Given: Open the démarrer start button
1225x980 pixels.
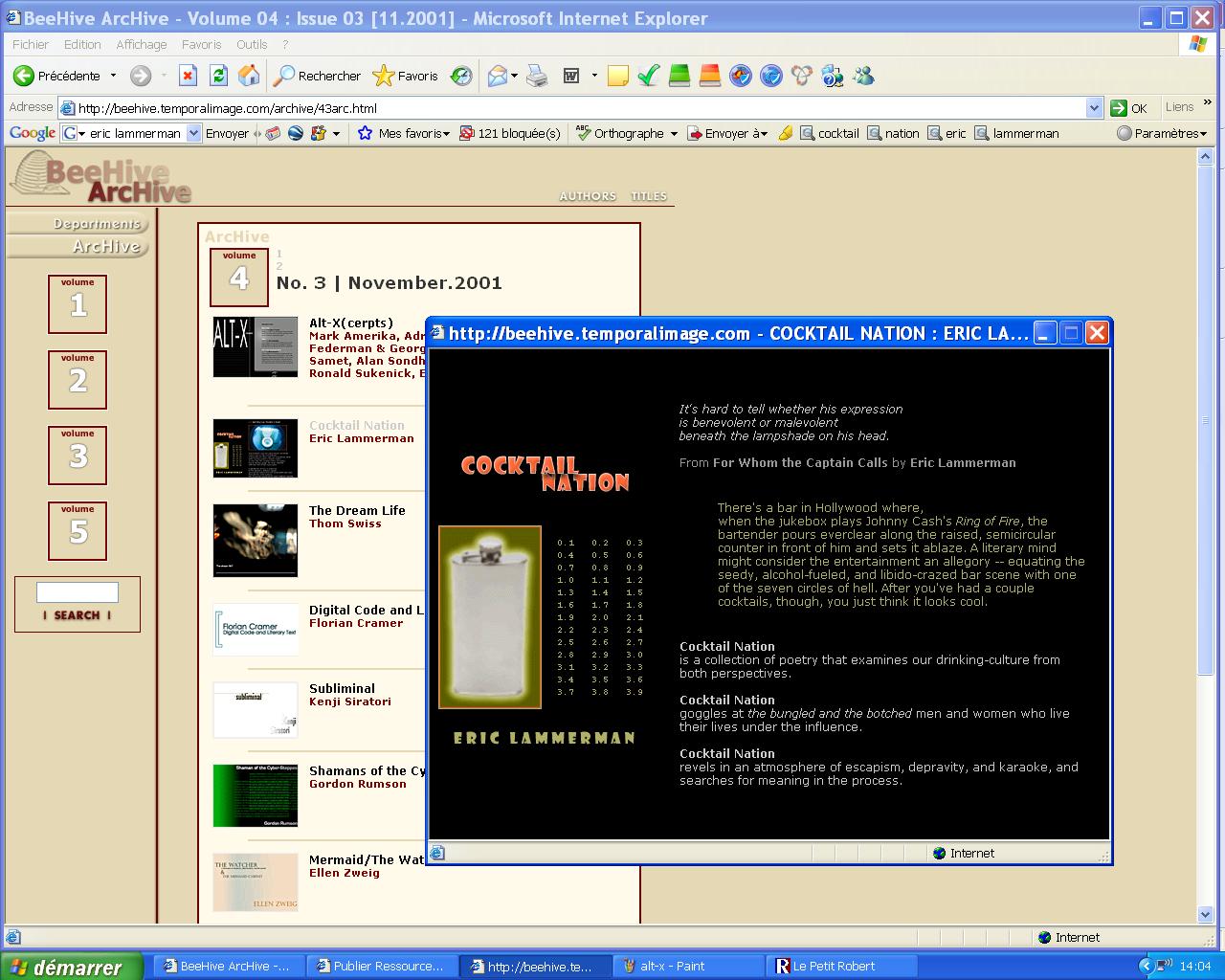Looking at the screenshot, I should click(x=71, y=967).
